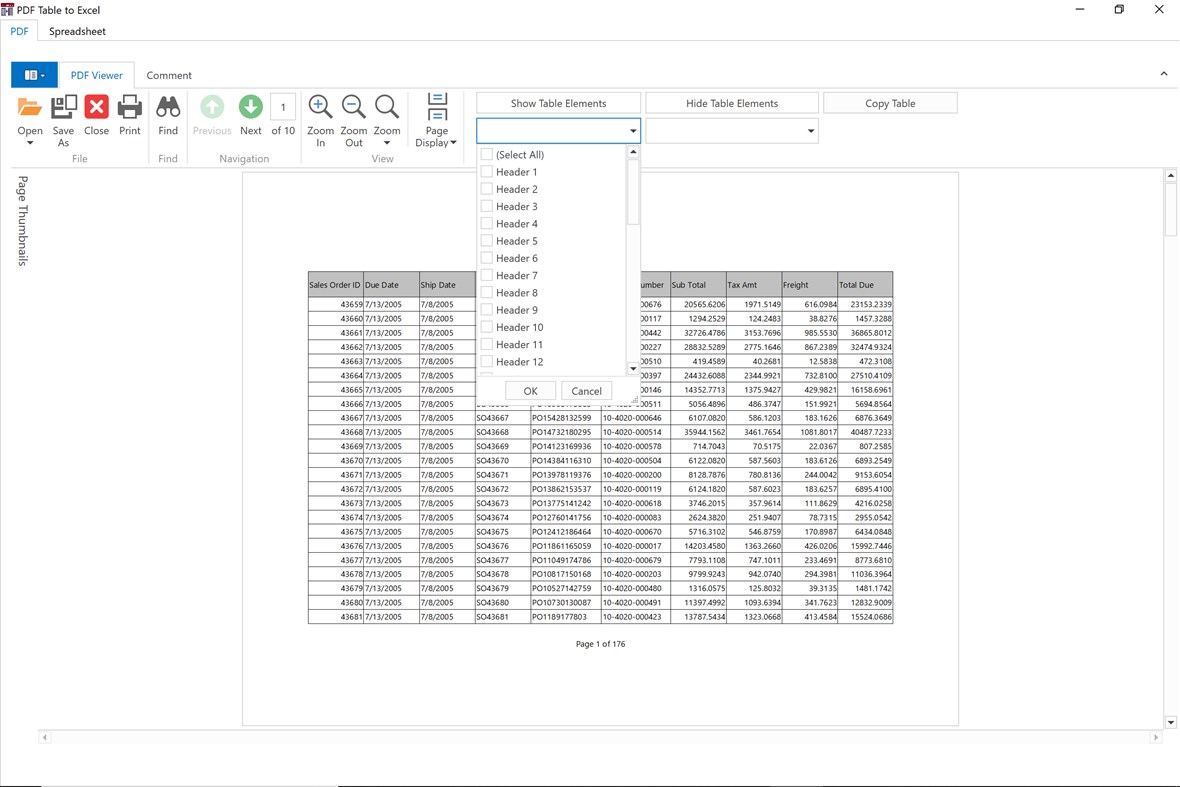Check the Header 6 checkbox
1180x787 pixels.
487,258
